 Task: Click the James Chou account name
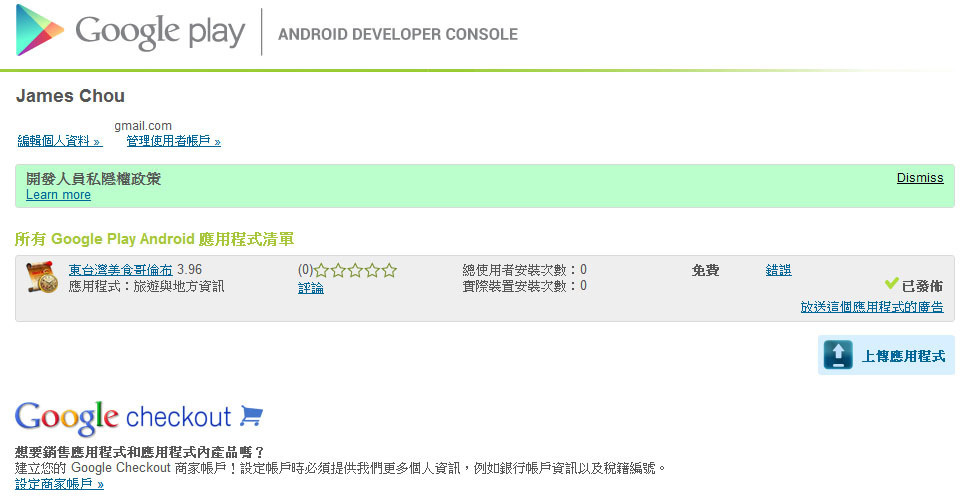[71, 96]
